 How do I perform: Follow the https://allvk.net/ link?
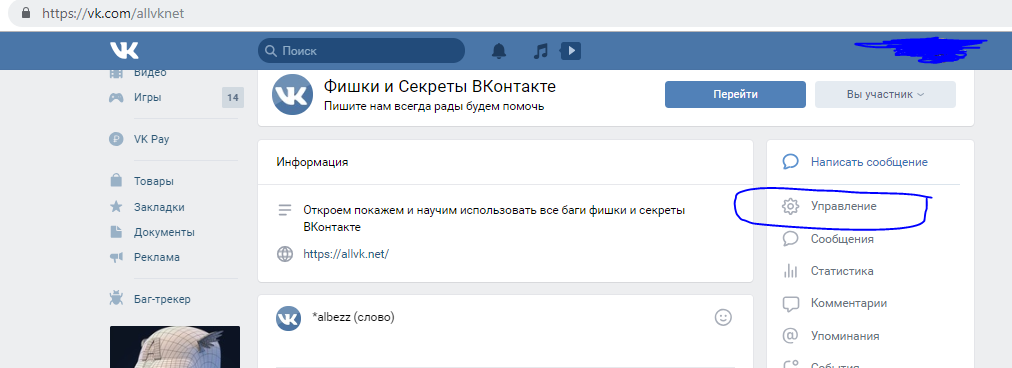[346, 254]
